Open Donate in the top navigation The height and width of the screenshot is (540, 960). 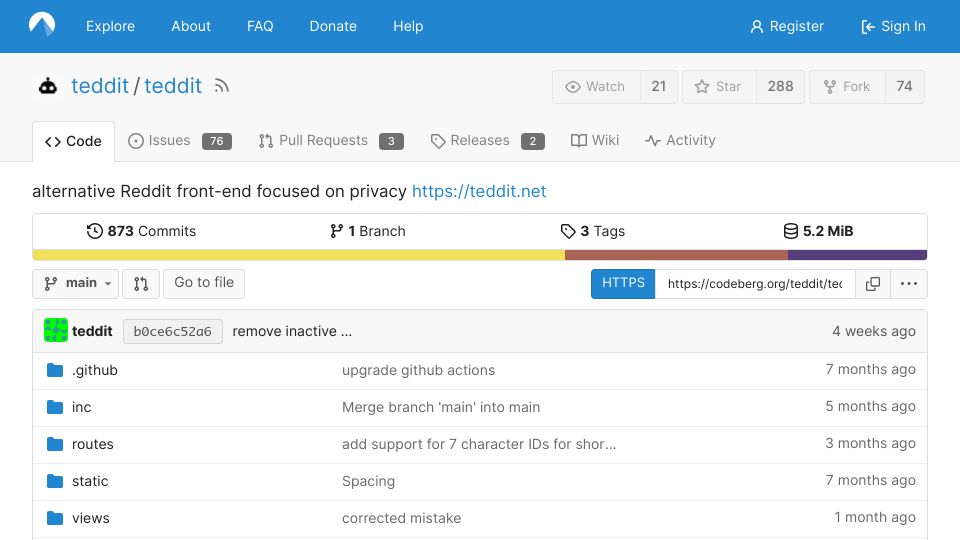click(333, 26)
